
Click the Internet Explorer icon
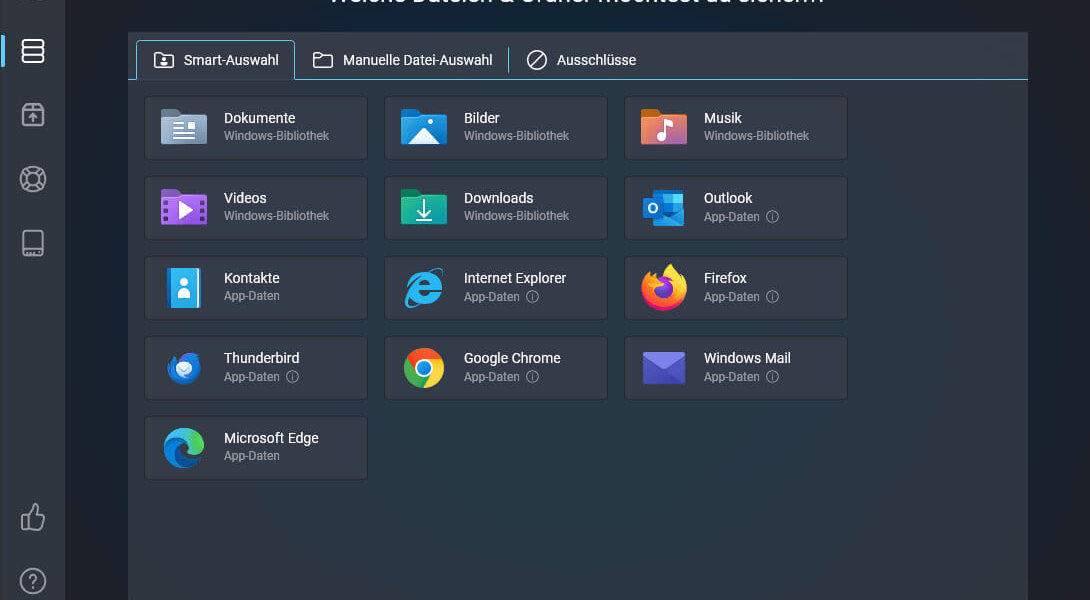coord(423,287)
